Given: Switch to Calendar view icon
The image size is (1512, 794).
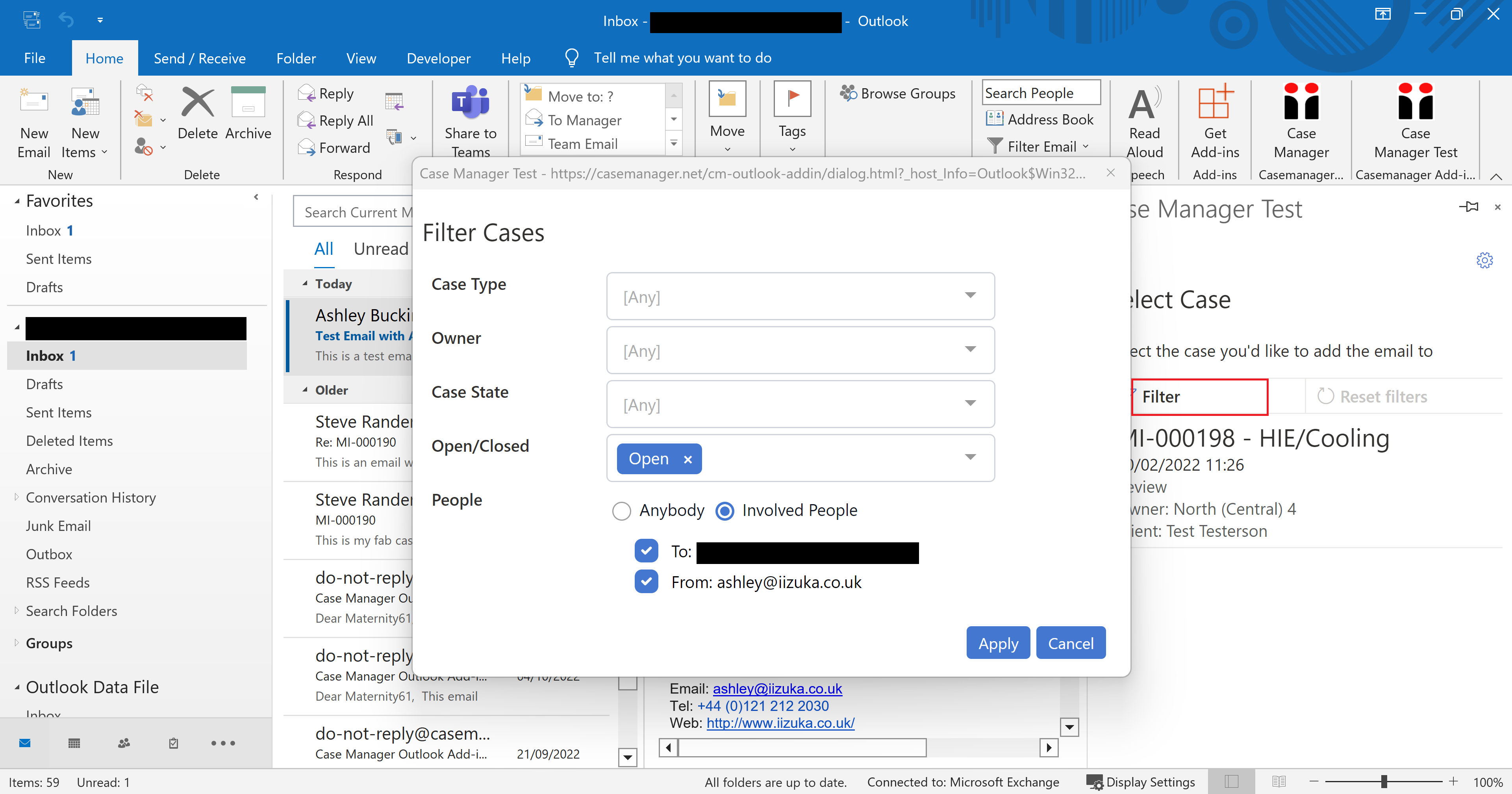Looking at the screenshot, I should pyautogui.click(x=74, y=743).
